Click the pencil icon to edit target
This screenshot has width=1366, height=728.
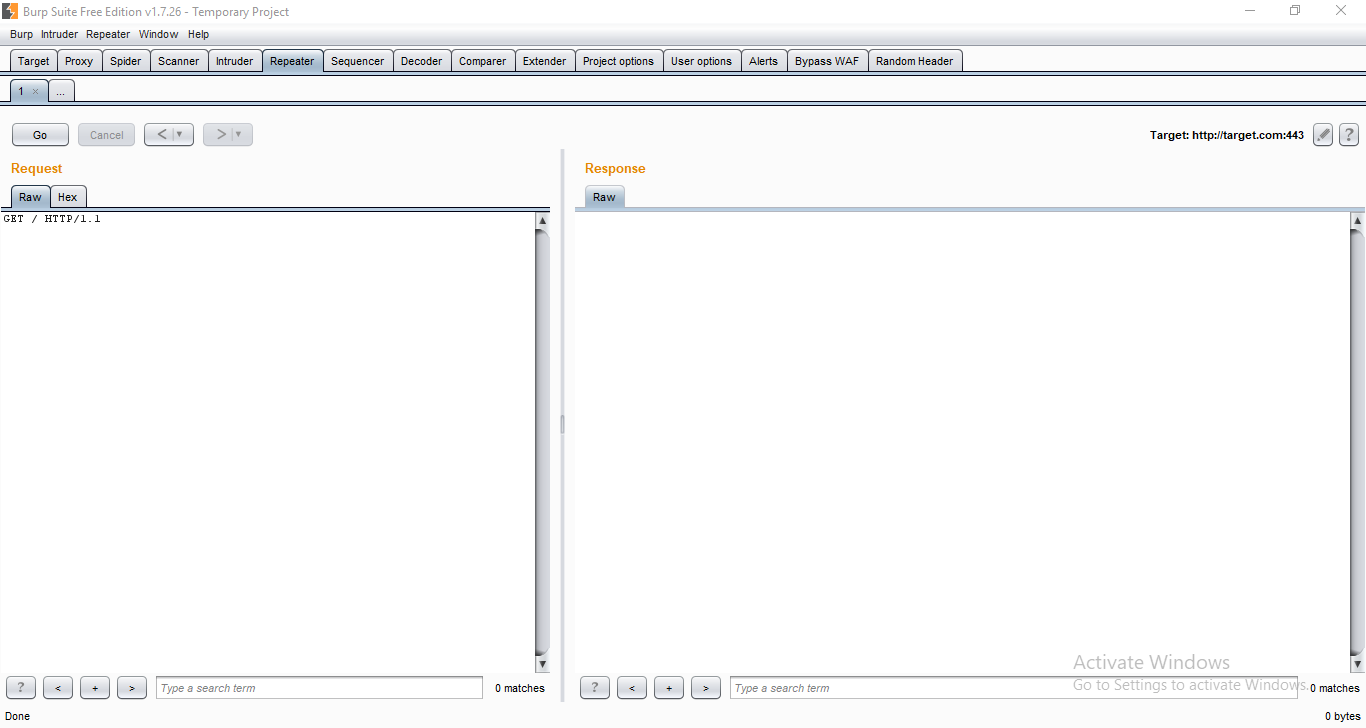point(1323,135)
